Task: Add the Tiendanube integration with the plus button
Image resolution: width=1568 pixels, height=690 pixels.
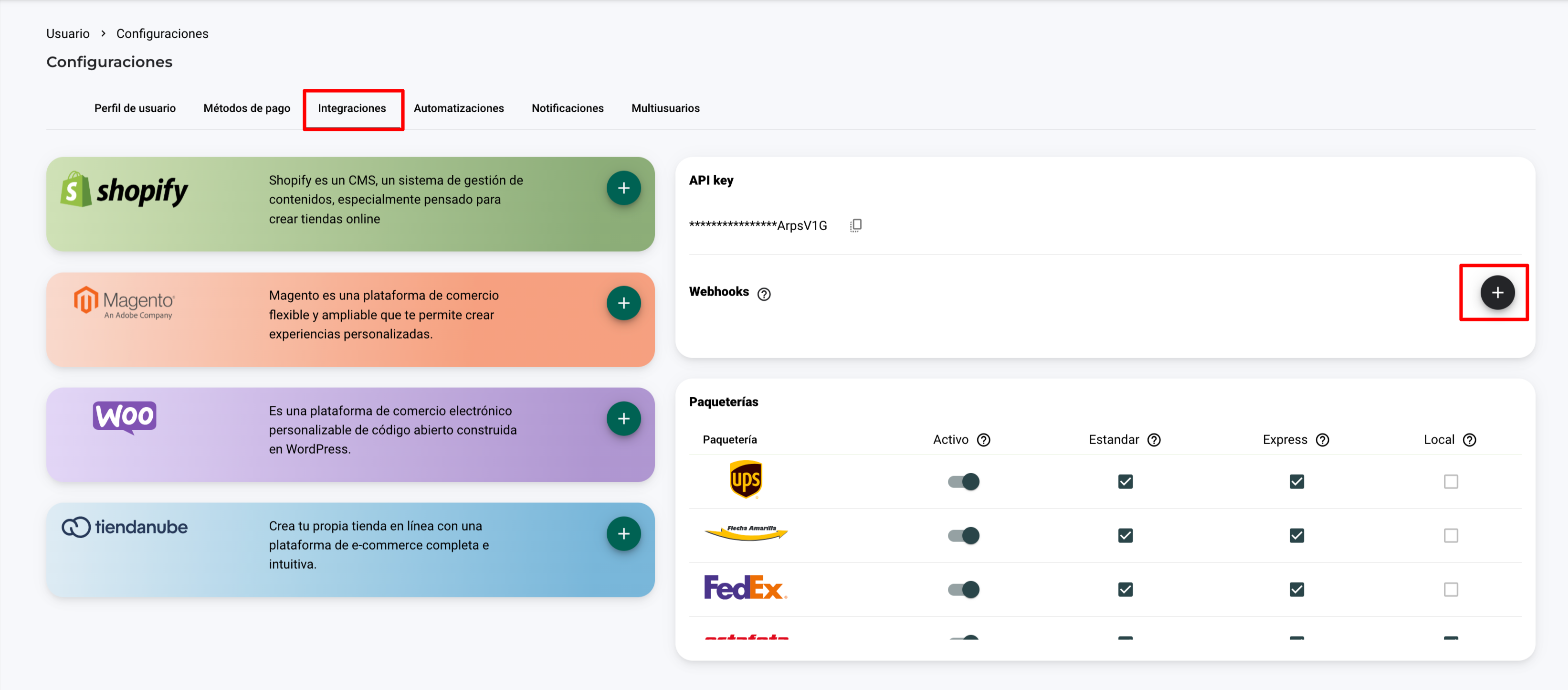Action: (623, 533)
